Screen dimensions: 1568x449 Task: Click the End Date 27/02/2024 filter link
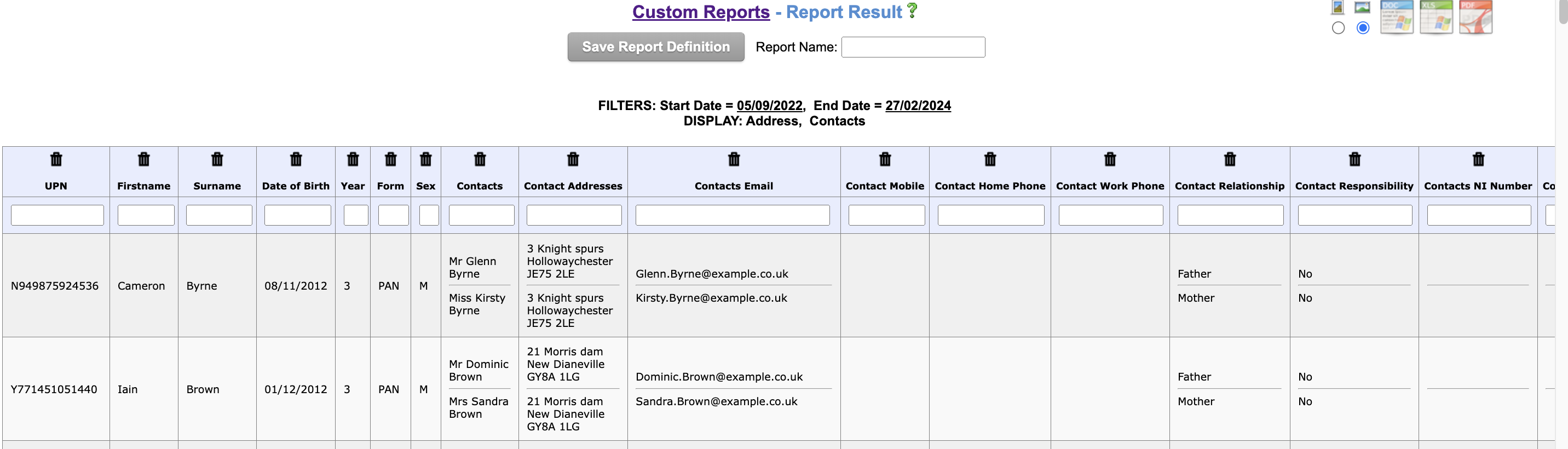(918, 105)
